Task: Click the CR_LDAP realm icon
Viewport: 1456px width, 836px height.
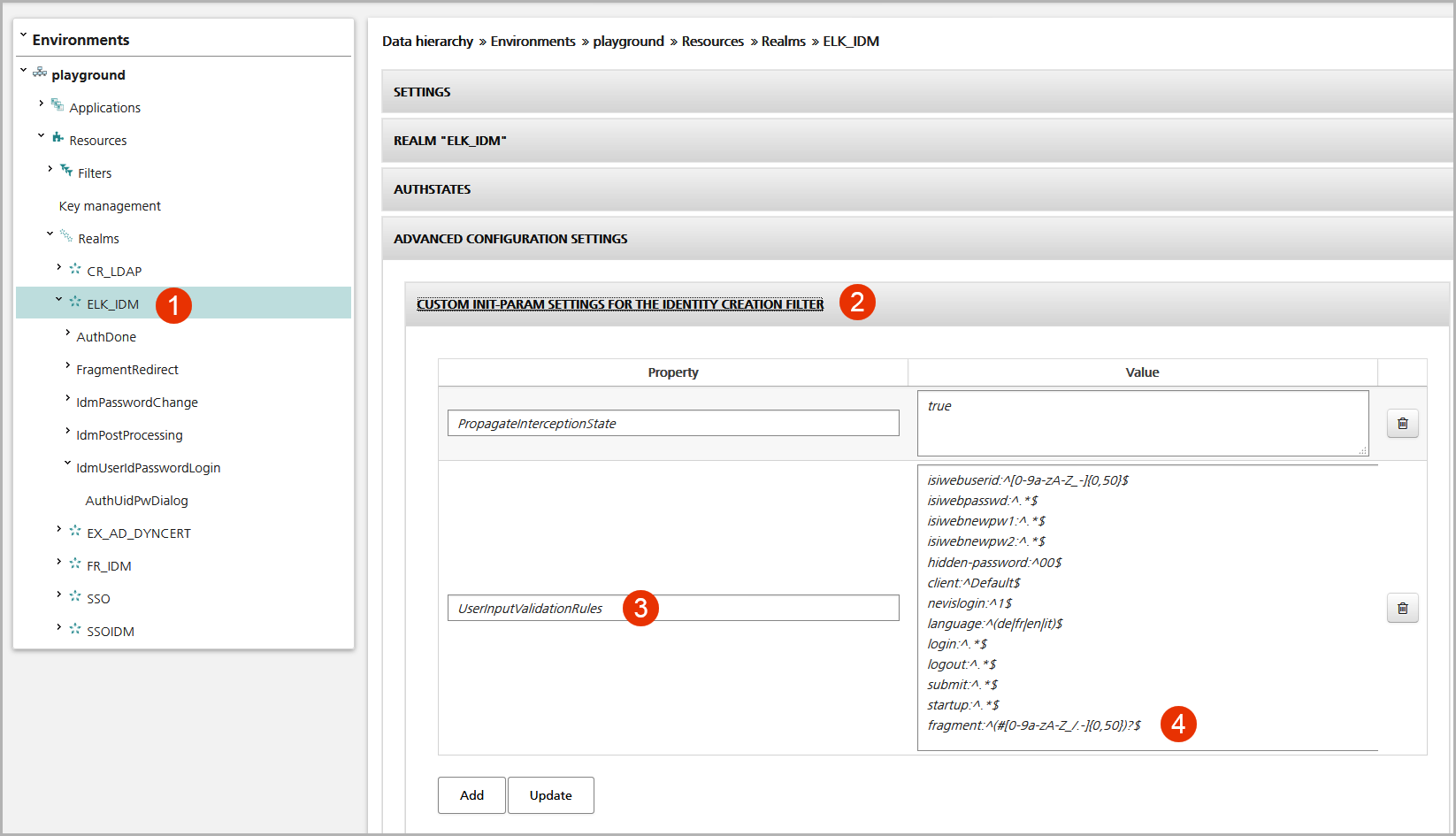Action: (75, 269)
